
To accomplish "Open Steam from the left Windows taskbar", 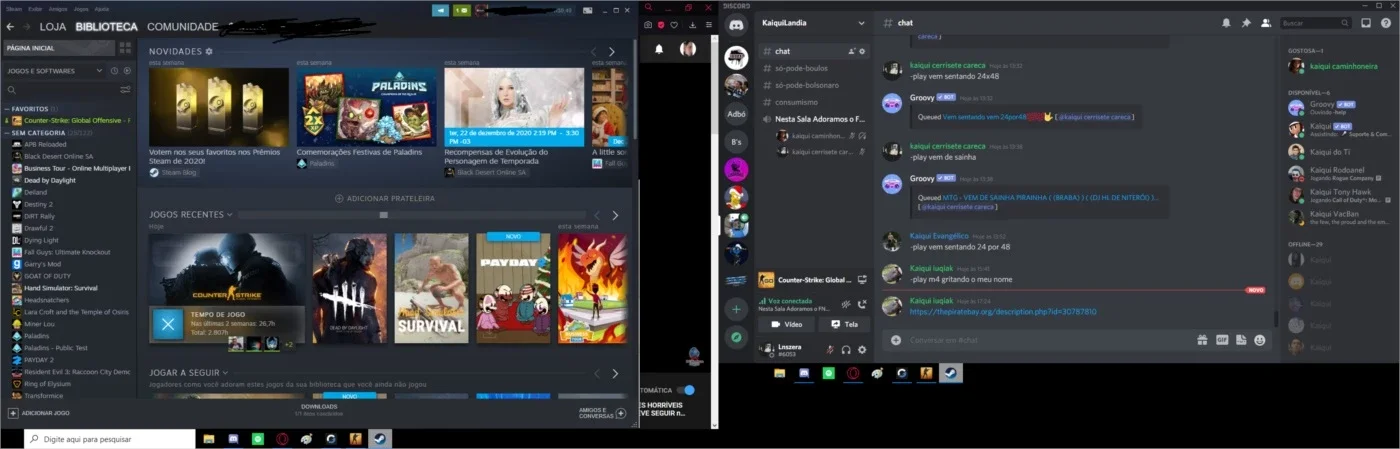I will point(380,438).
